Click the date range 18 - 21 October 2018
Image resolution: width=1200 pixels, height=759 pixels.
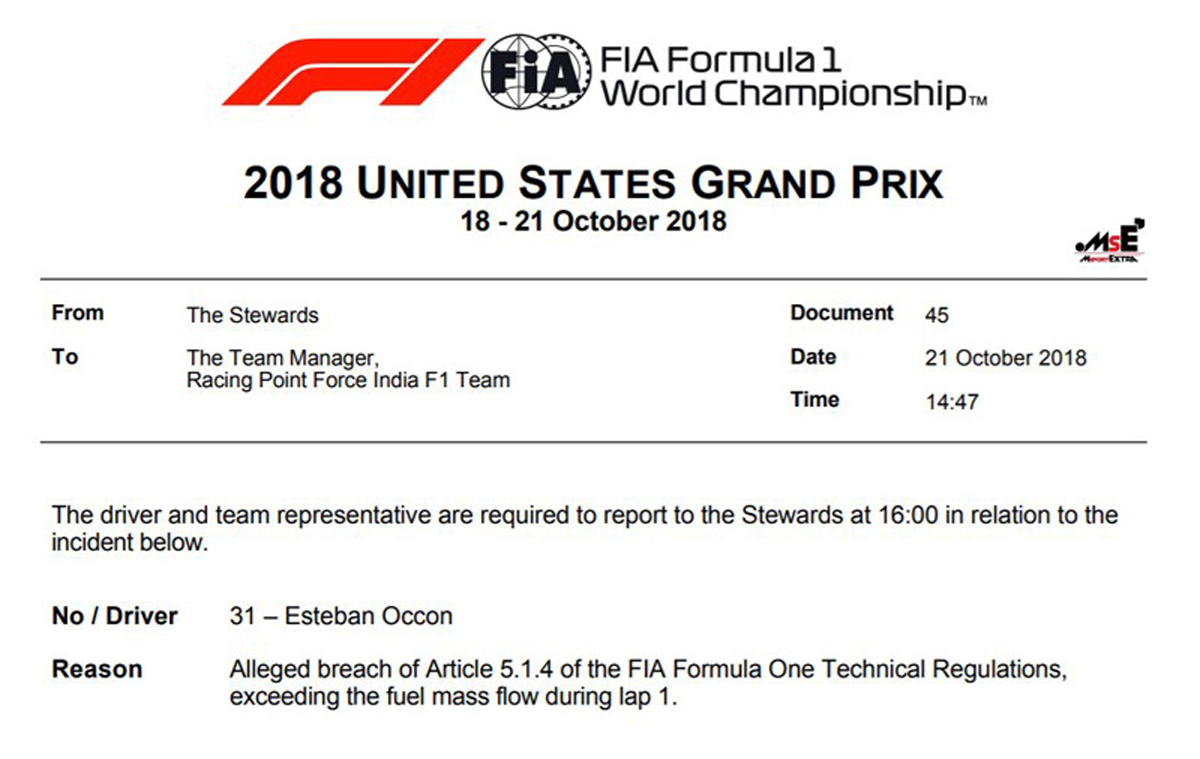(x=594, y=222)
